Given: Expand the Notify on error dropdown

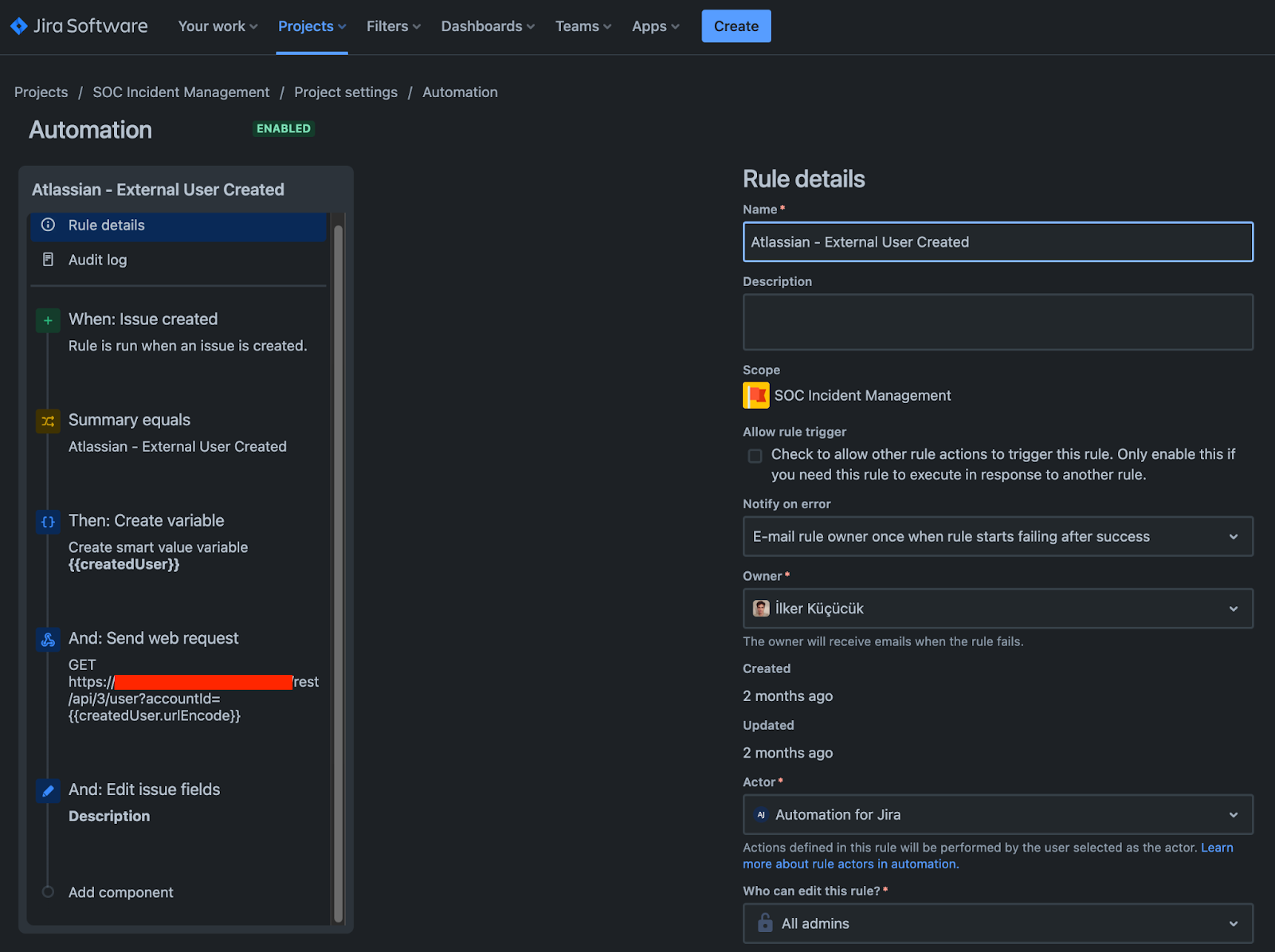Looking at the screenshot, I should 997,536.
